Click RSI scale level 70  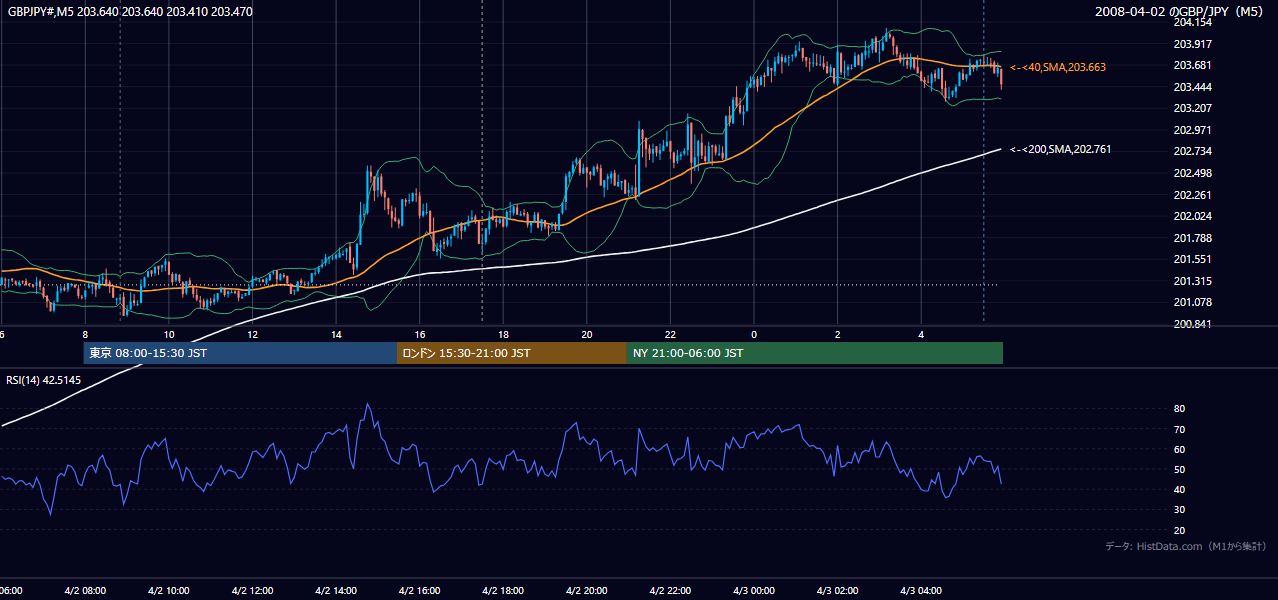pyautogui.click(x=1179, y=430)
